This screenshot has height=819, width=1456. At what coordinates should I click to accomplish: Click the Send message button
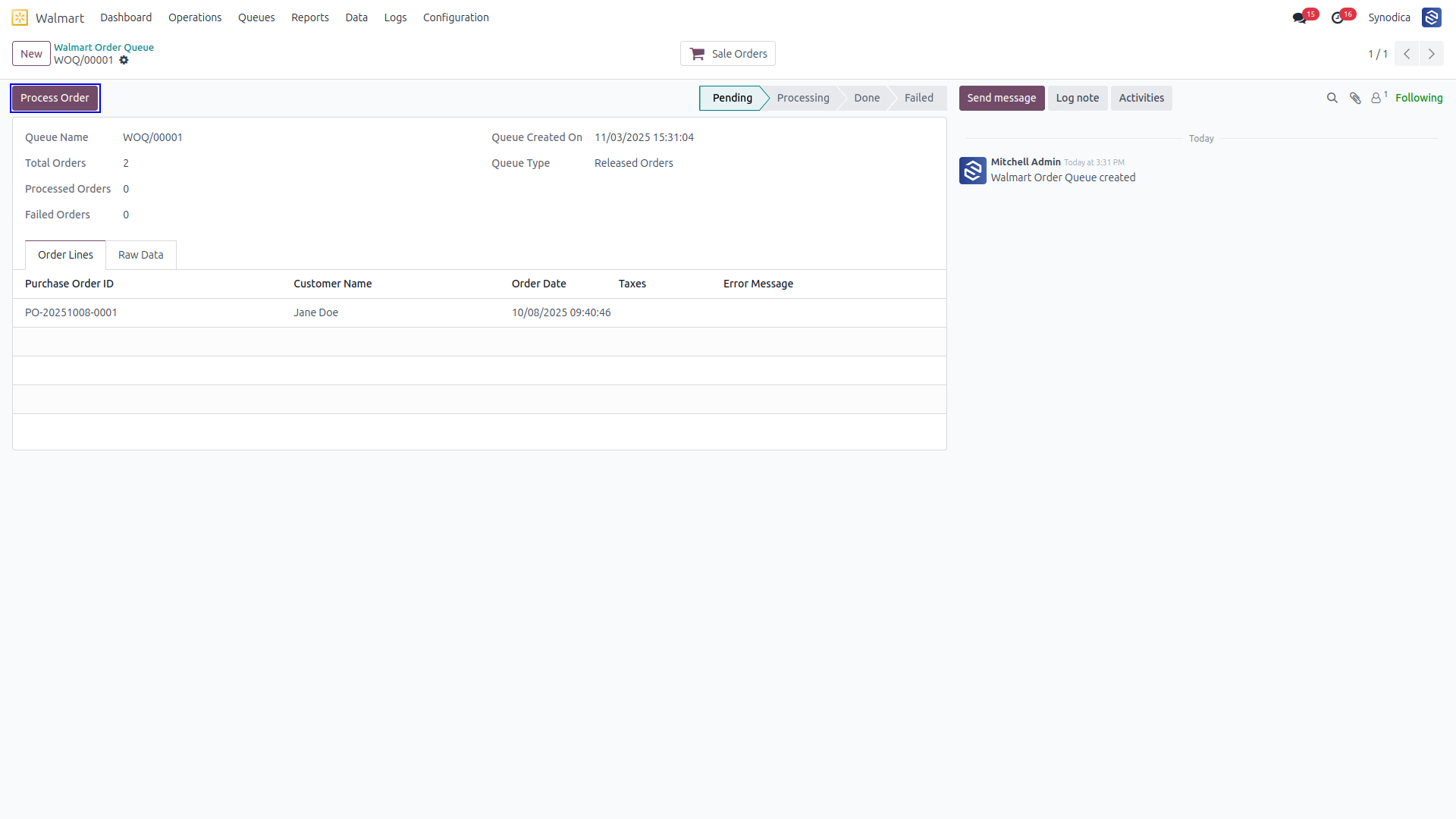[1002, 98]
